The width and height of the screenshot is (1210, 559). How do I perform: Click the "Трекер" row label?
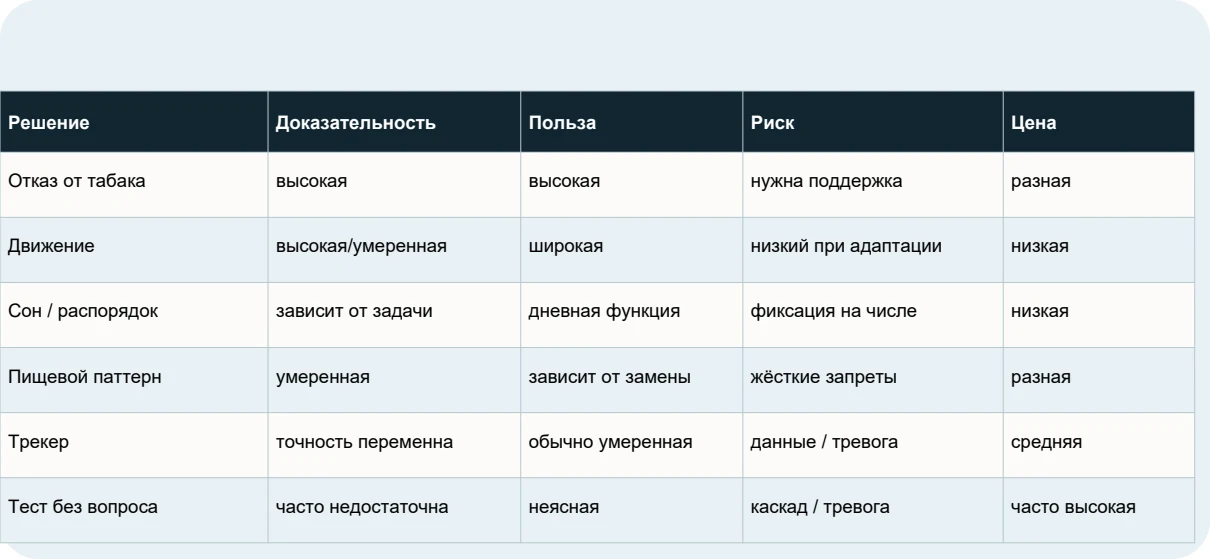(134, 443)
